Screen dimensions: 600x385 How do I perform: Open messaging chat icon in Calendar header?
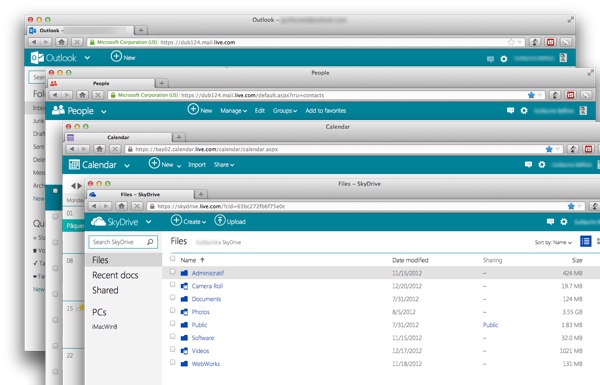(x=528, y=165)
